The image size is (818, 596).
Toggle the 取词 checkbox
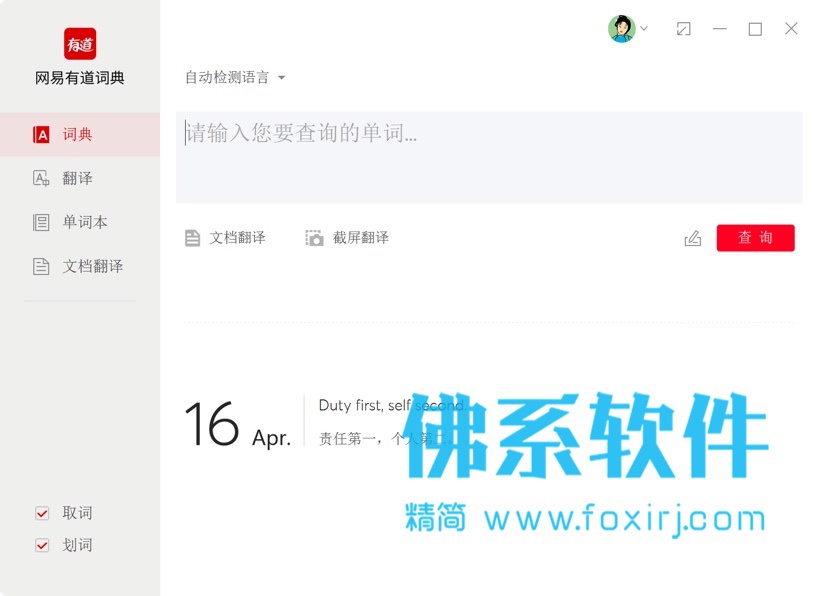click(42, 514)
